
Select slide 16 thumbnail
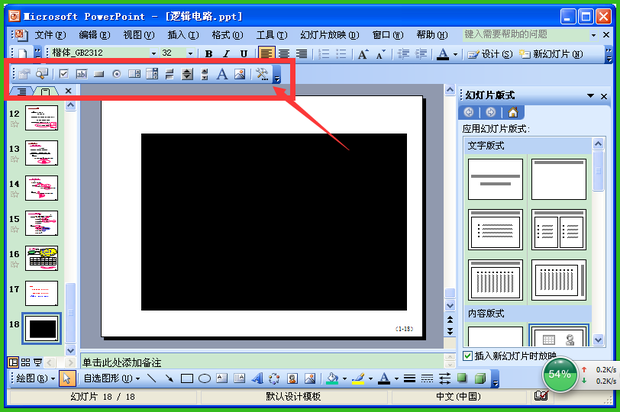click(41, 256)
